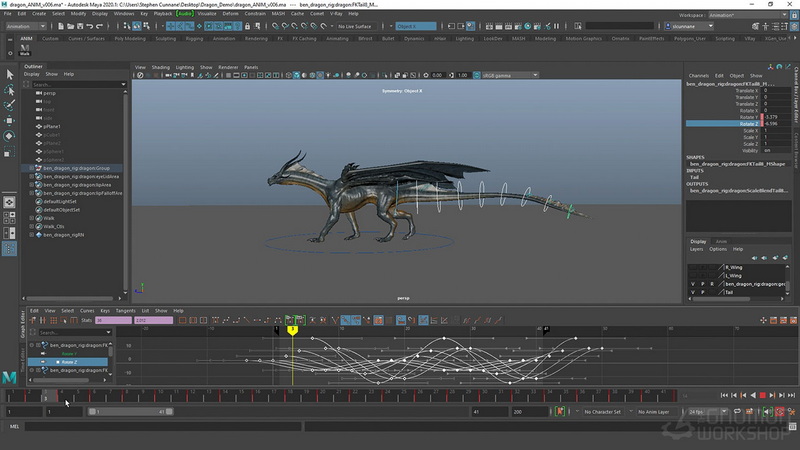Viewport: 800px width, 450px height.
Task: Click the Redo arrow icon
Action: (x=99, y=26)
